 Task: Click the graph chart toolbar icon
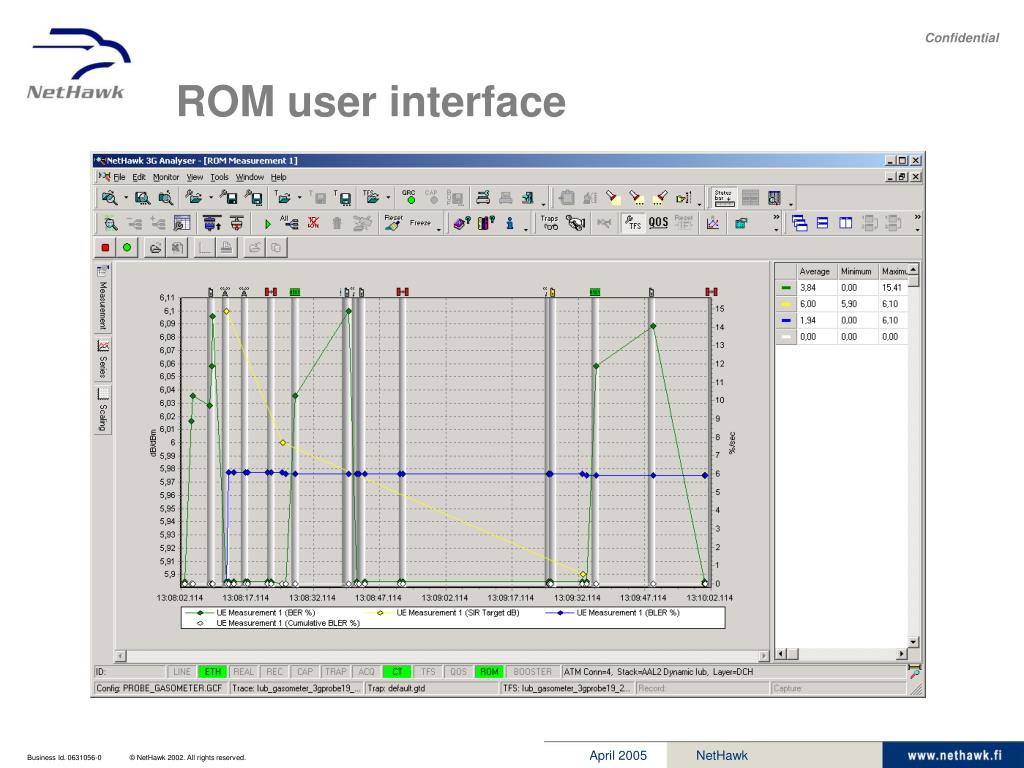point(712,223)
